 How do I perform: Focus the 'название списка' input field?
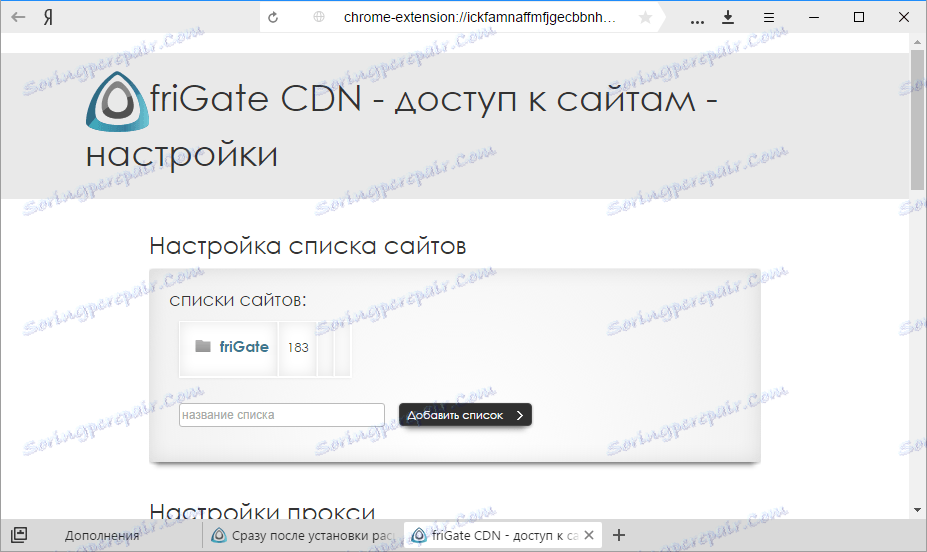282,415
